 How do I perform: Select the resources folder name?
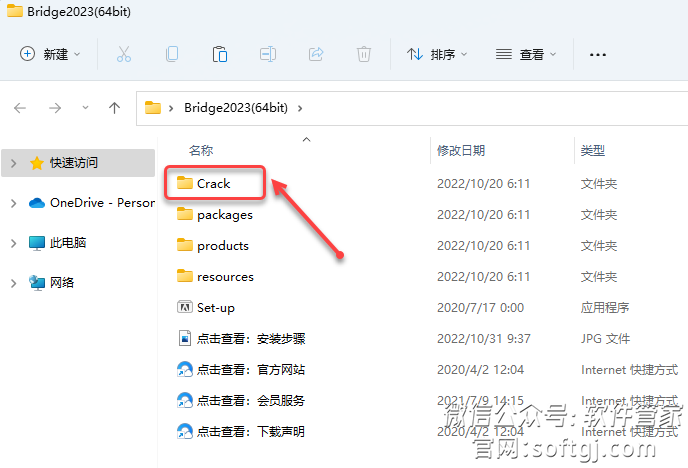(226, 277)
